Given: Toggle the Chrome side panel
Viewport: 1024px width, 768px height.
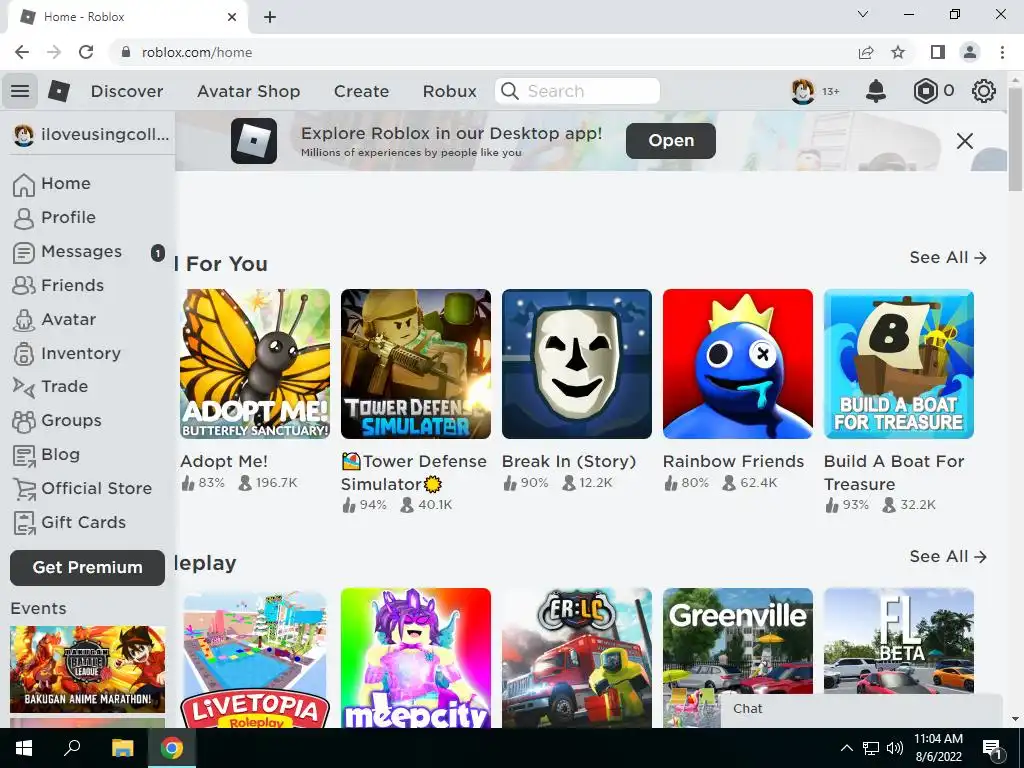Looking at the screenshot, I should [938, 52].
